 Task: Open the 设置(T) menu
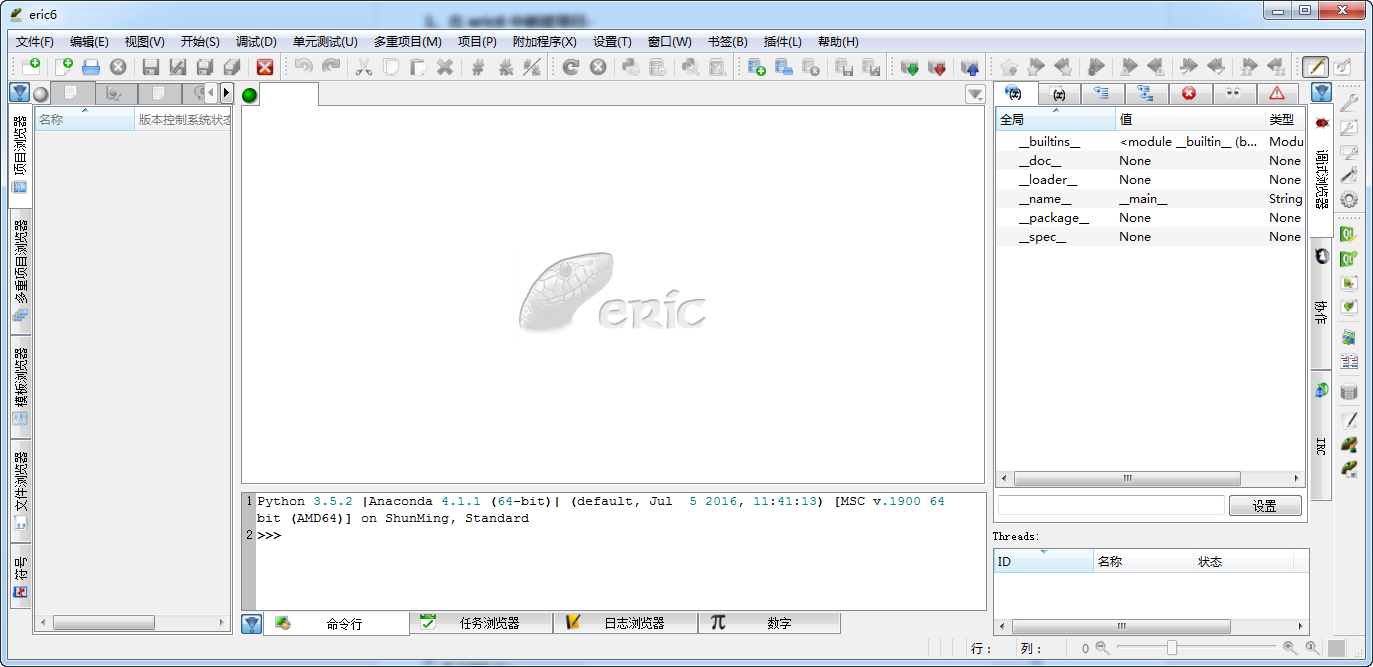coord(612,41)
